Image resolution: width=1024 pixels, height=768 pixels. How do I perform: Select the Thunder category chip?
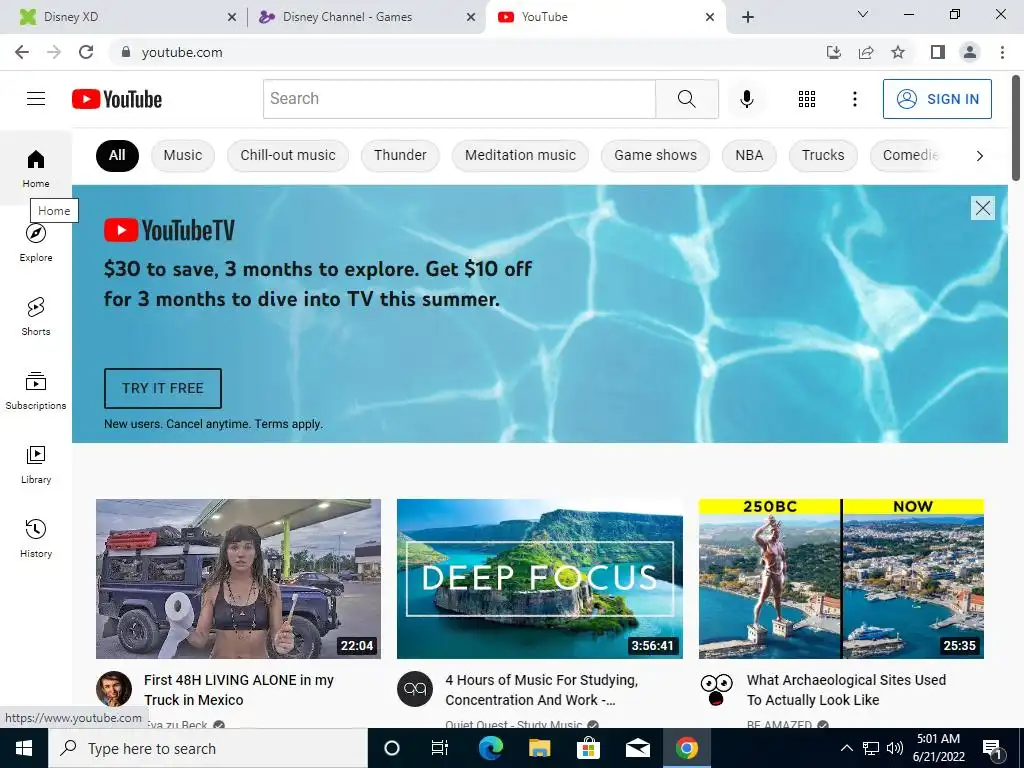(x=400, y=155)
